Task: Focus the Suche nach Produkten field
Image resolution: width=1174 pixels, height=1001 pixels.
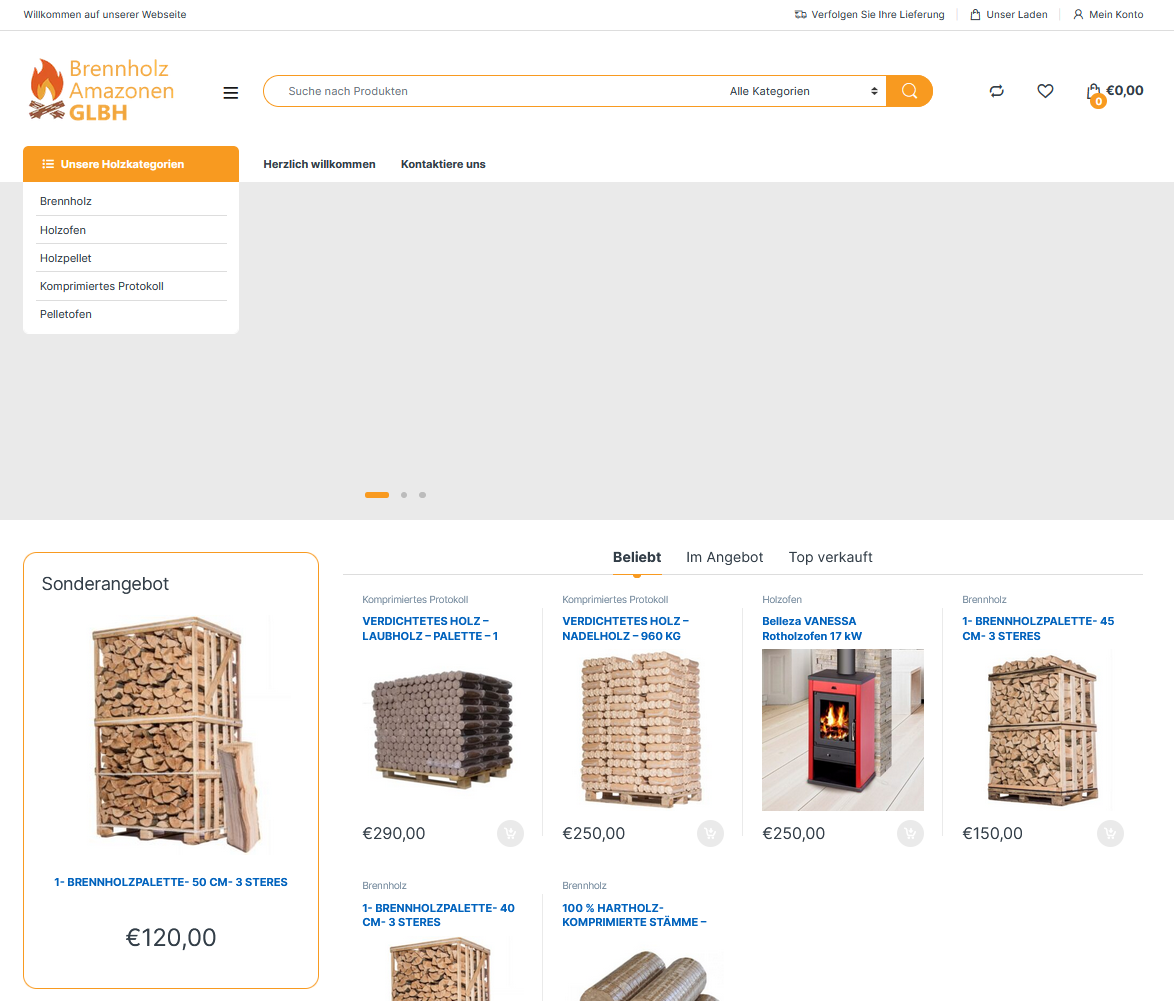Action: (x=494, y=91)
